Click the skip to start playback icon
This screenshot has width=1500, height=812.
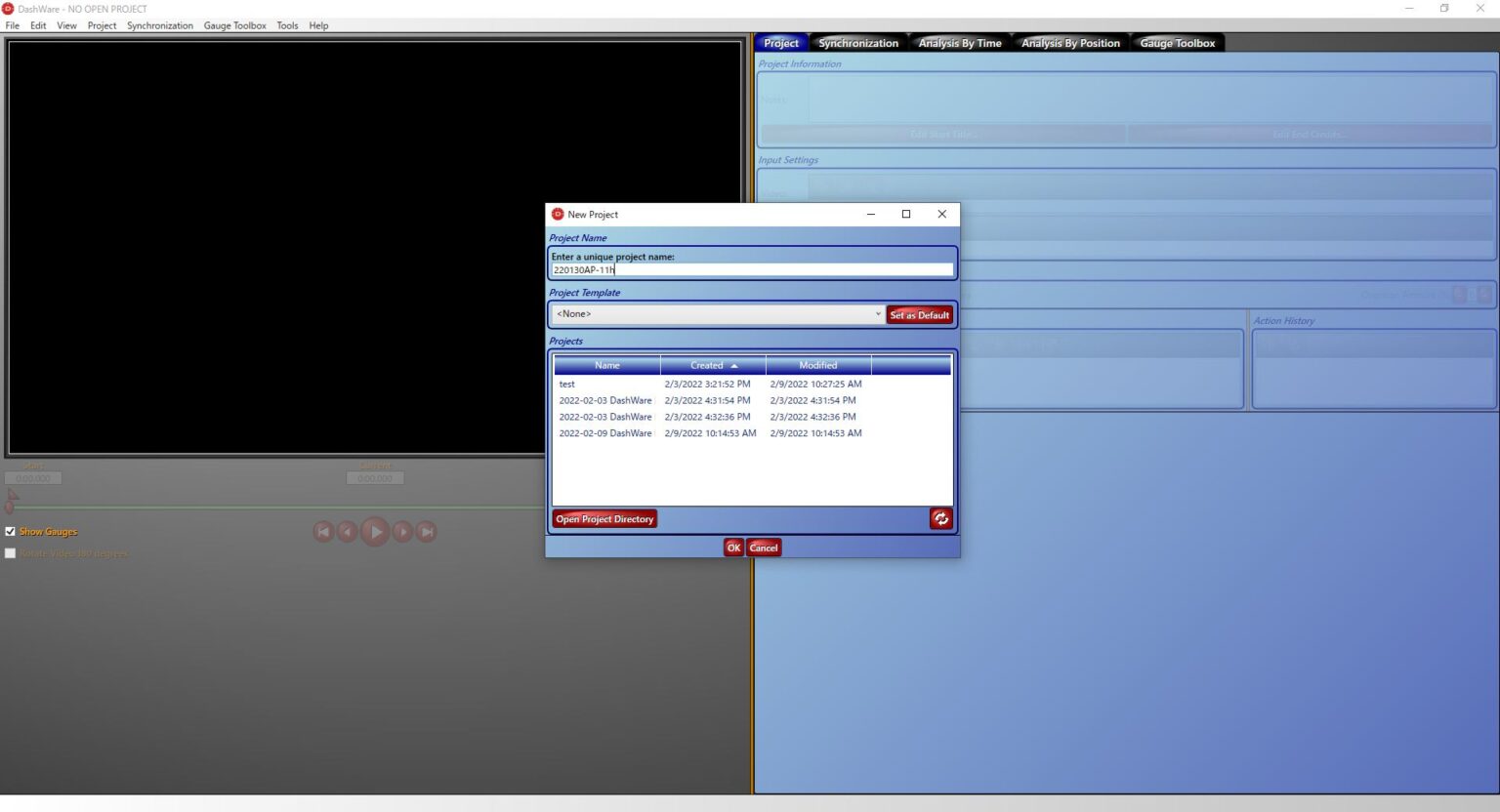click(x=323, y=532)
